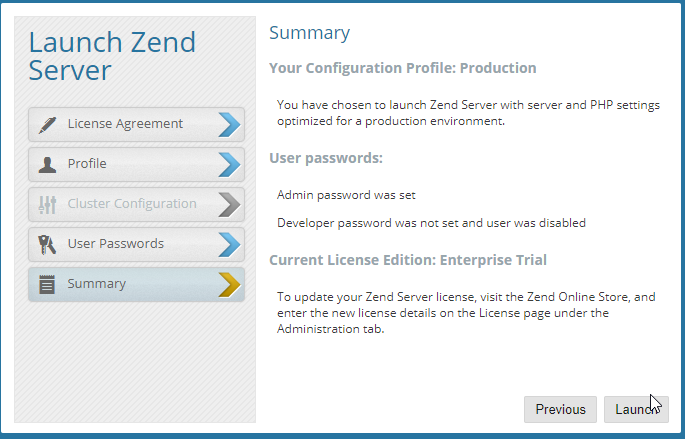685x439 pixels.
Task: Click the keys icon beside User Passwords
Action: click(x=46, y=244)
